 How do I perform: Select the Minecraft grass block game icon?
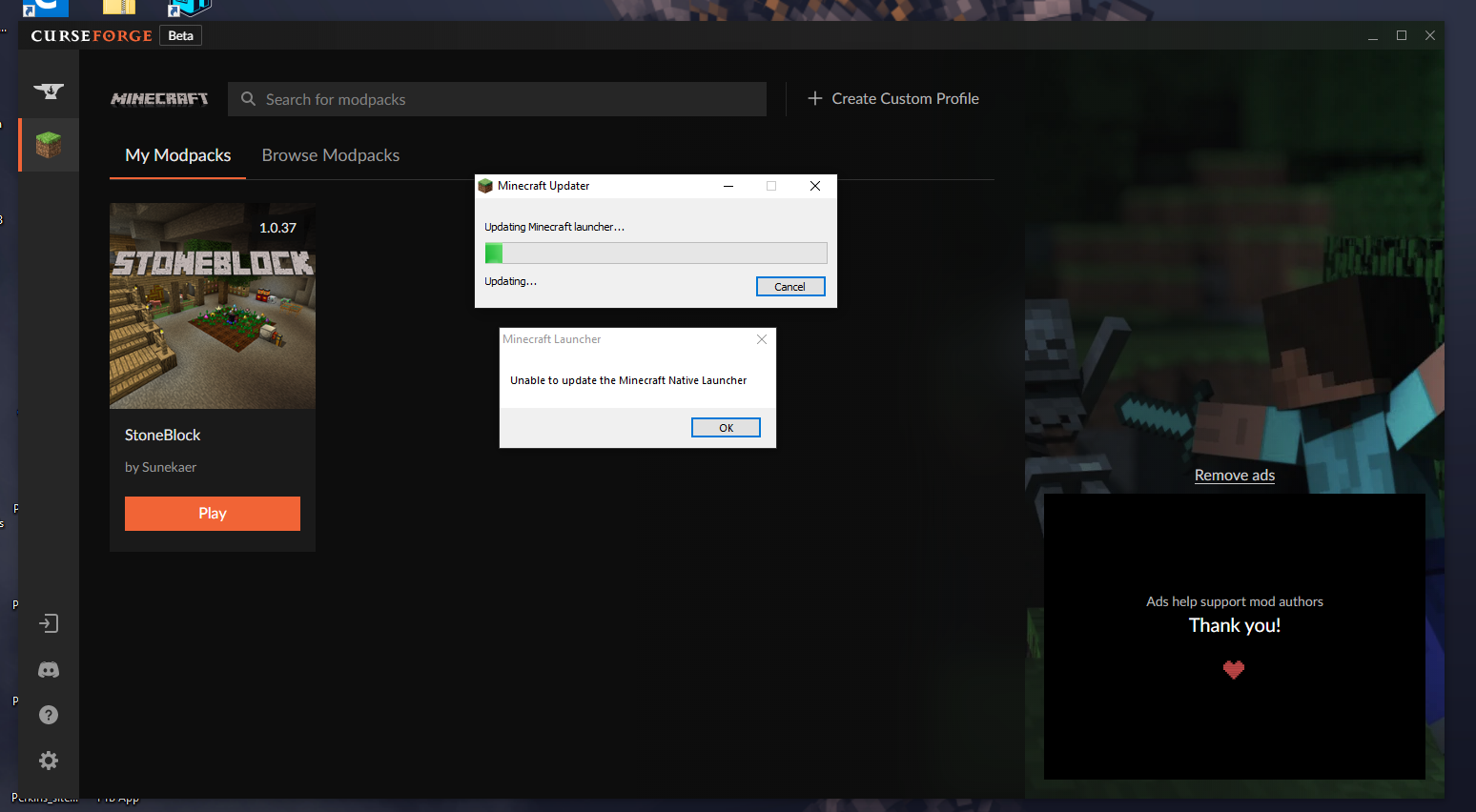coord(49,145)
